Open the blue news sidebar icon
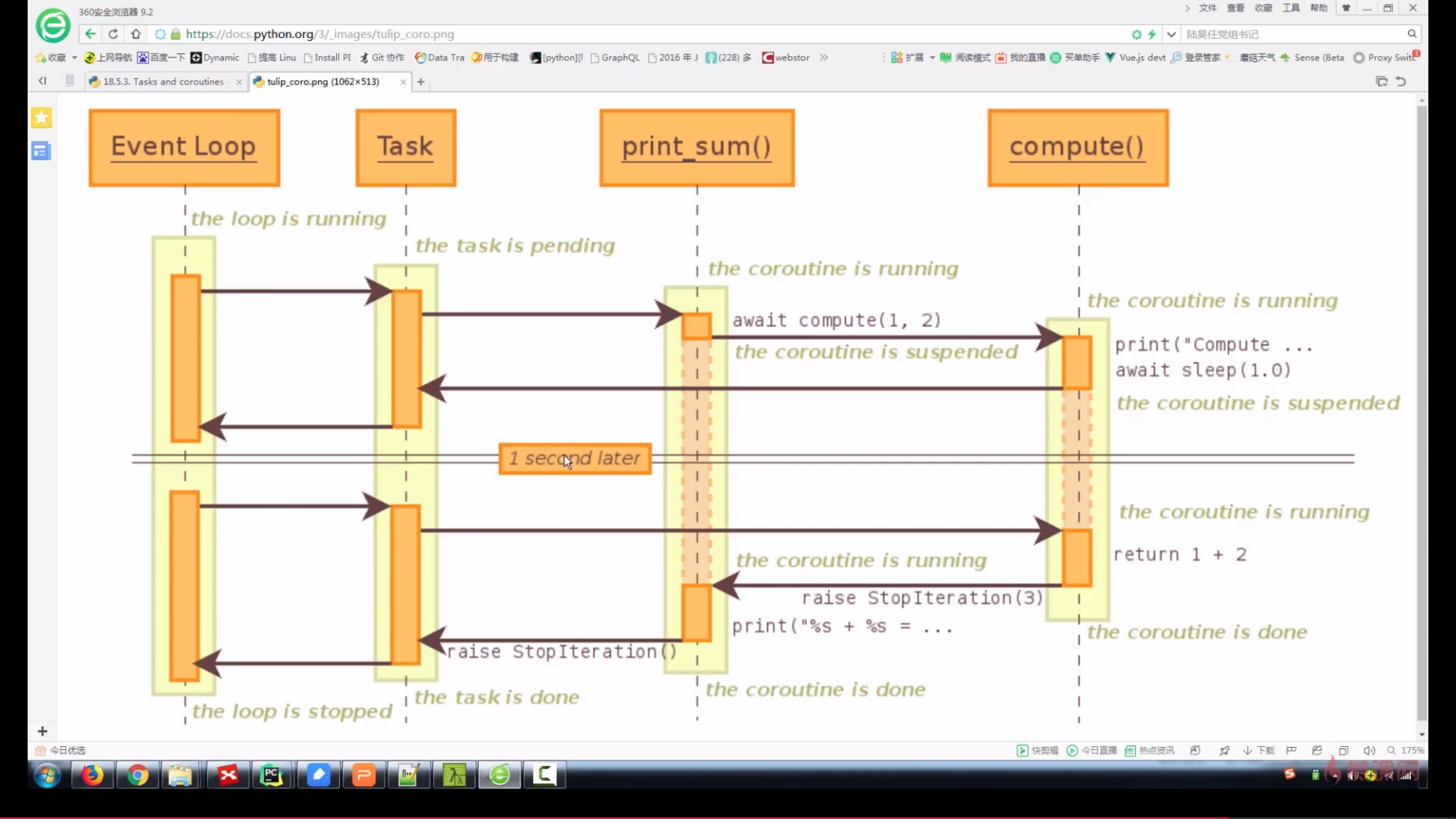This screenshot has height=819, width=1456. (41, 151)
